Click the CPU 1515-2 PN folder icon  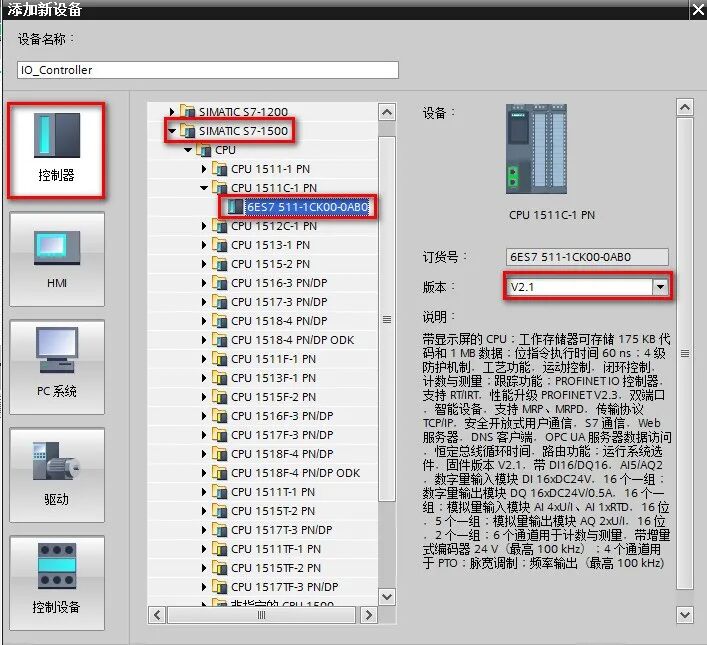click(220, 264)
